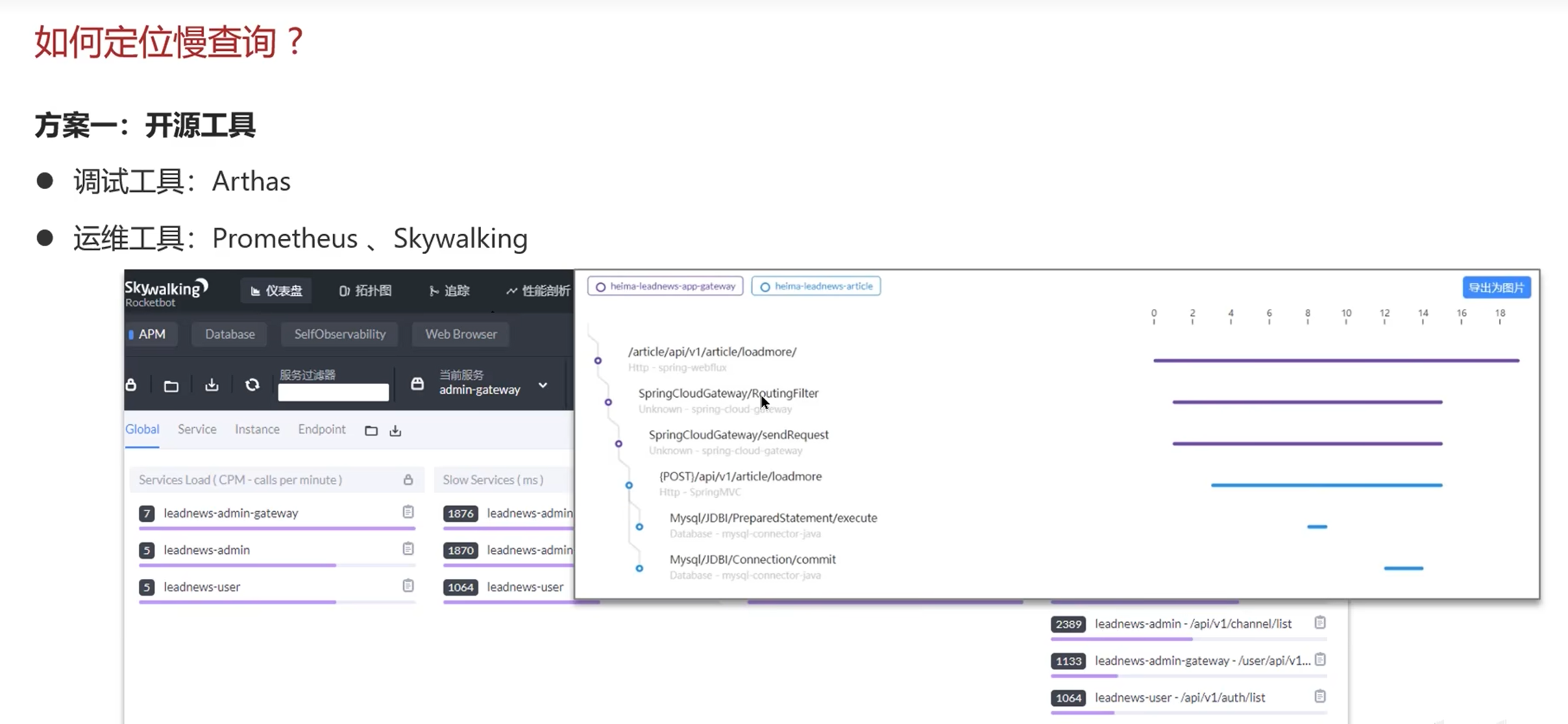Image resolution: width=1568 pixels, height=724 pixels.
Task: Click the Mysql/JDBI/PreparedStatement/execute span duration bar
Action: (1317, 527)
